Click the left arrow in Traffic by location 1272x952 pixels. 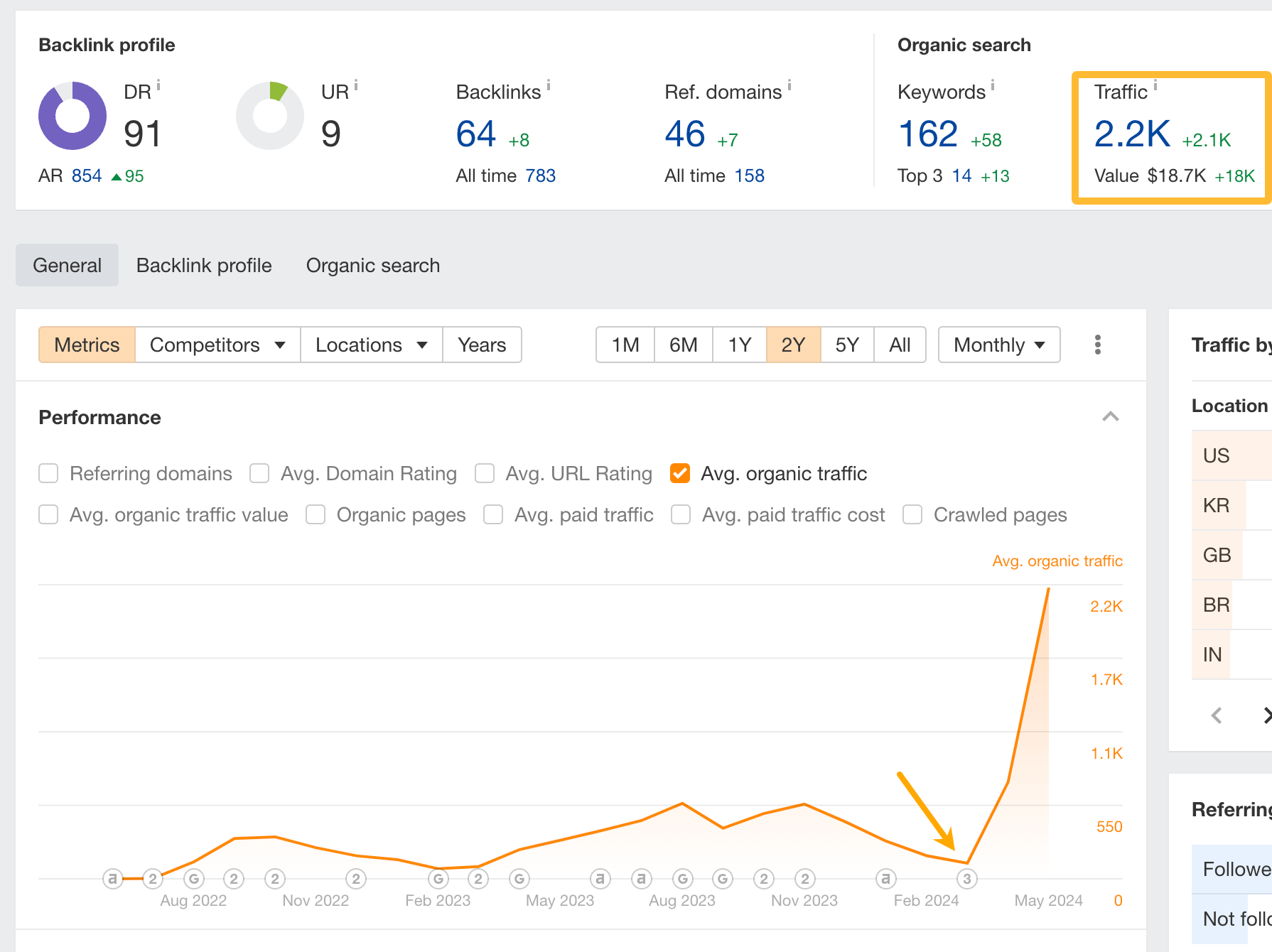point(1217,715)
